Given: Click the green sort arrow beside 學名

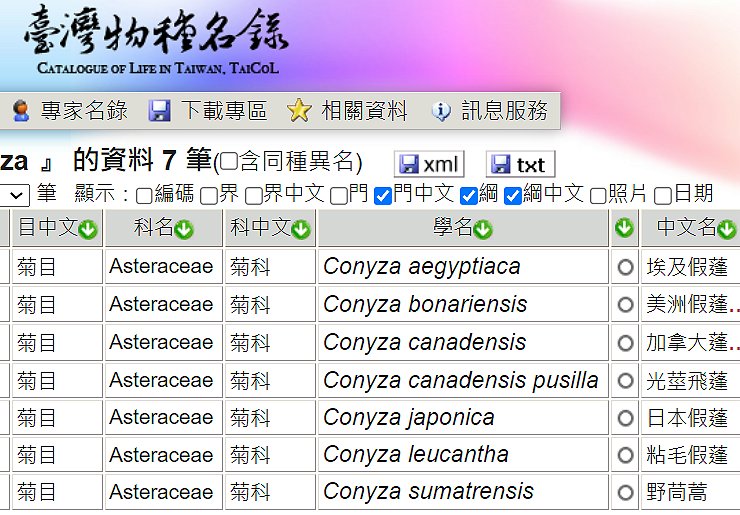Looking at the screenshot, I should tap(483, 230).
